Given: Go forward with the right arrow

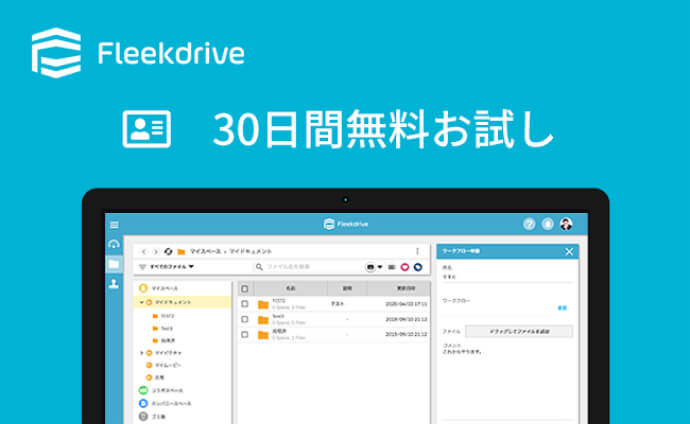Looking at the screenshot, I should [155, 252].
